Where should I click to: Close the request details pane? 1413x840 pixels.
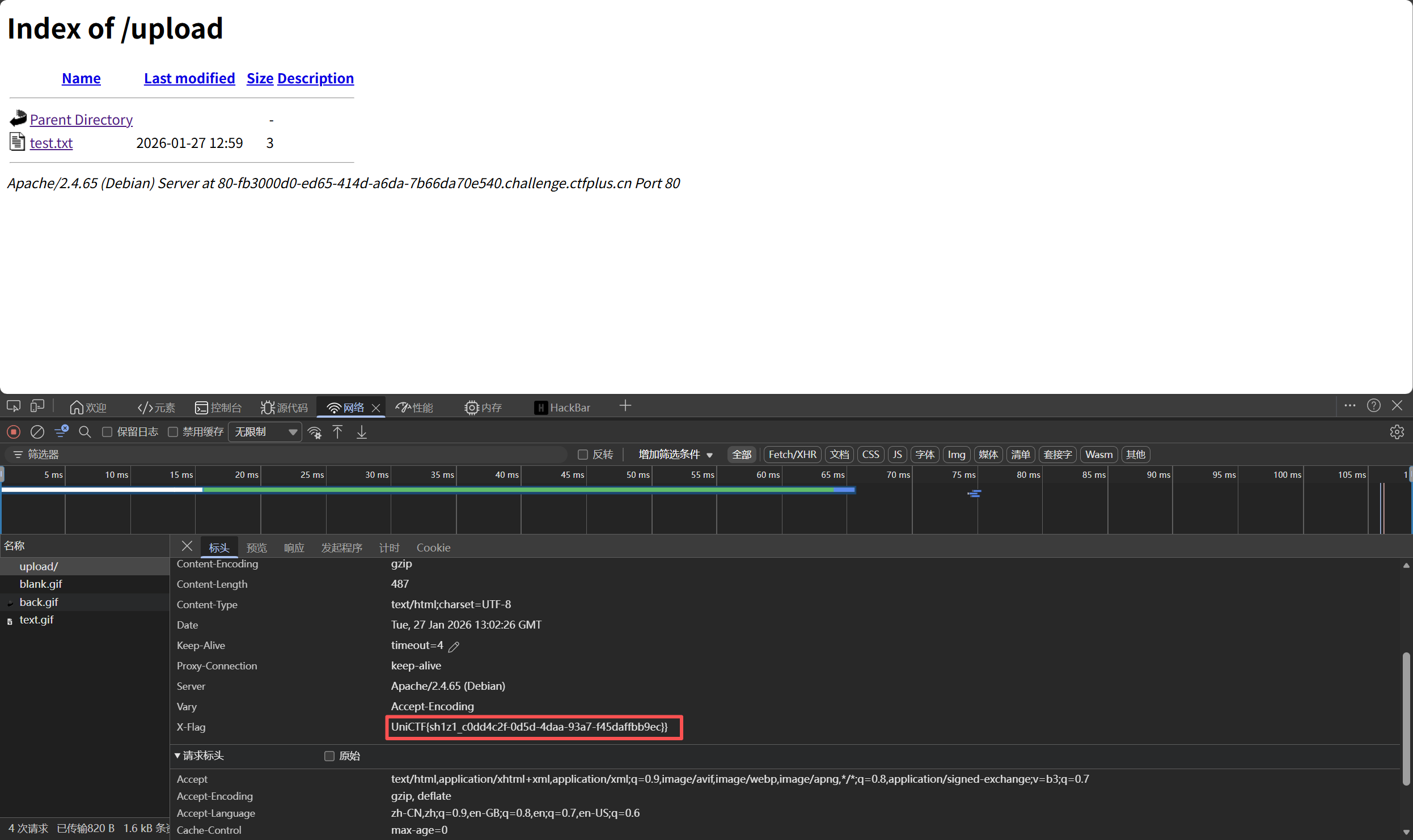point(187,546)
